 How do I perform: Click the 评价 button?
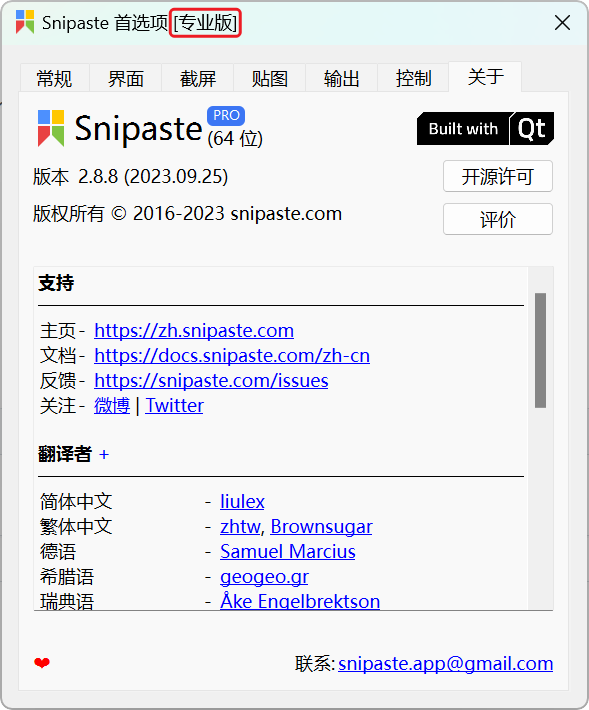[x=498, y=219]
